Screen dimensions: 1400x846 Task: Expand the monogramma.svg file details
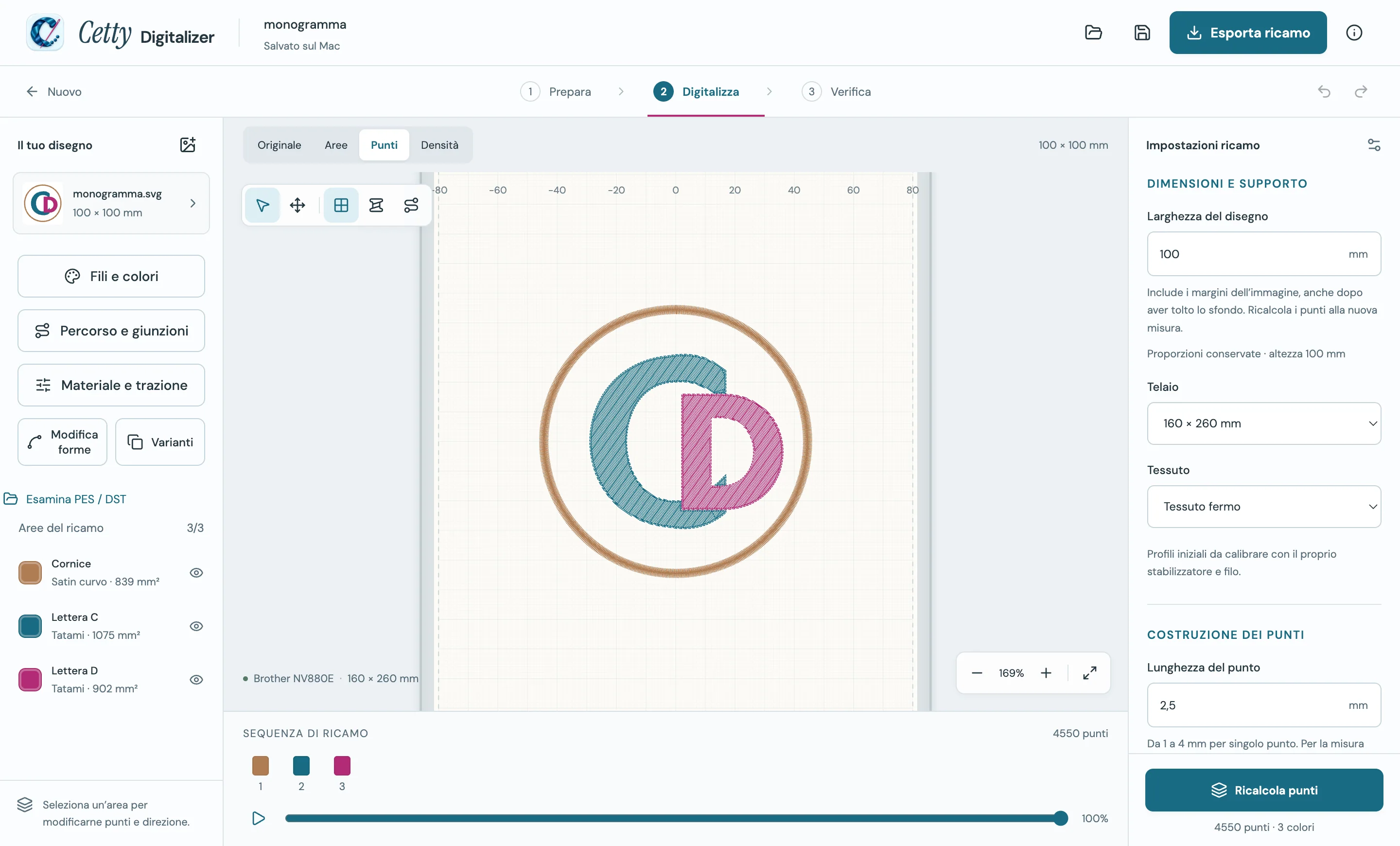(192, 203)
